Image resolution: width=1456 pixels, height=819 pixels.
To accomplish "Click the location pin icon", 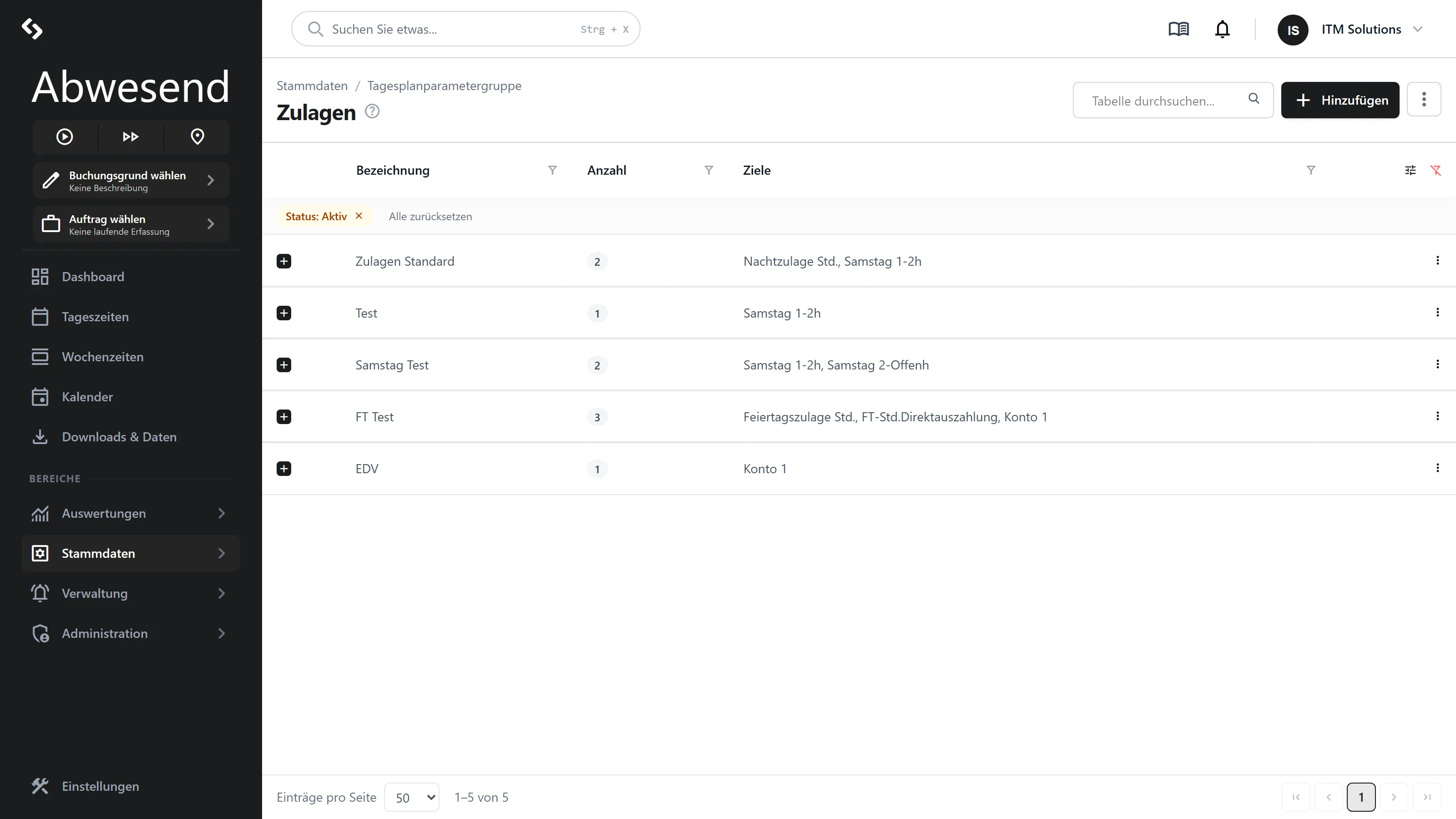I will 197,137.
